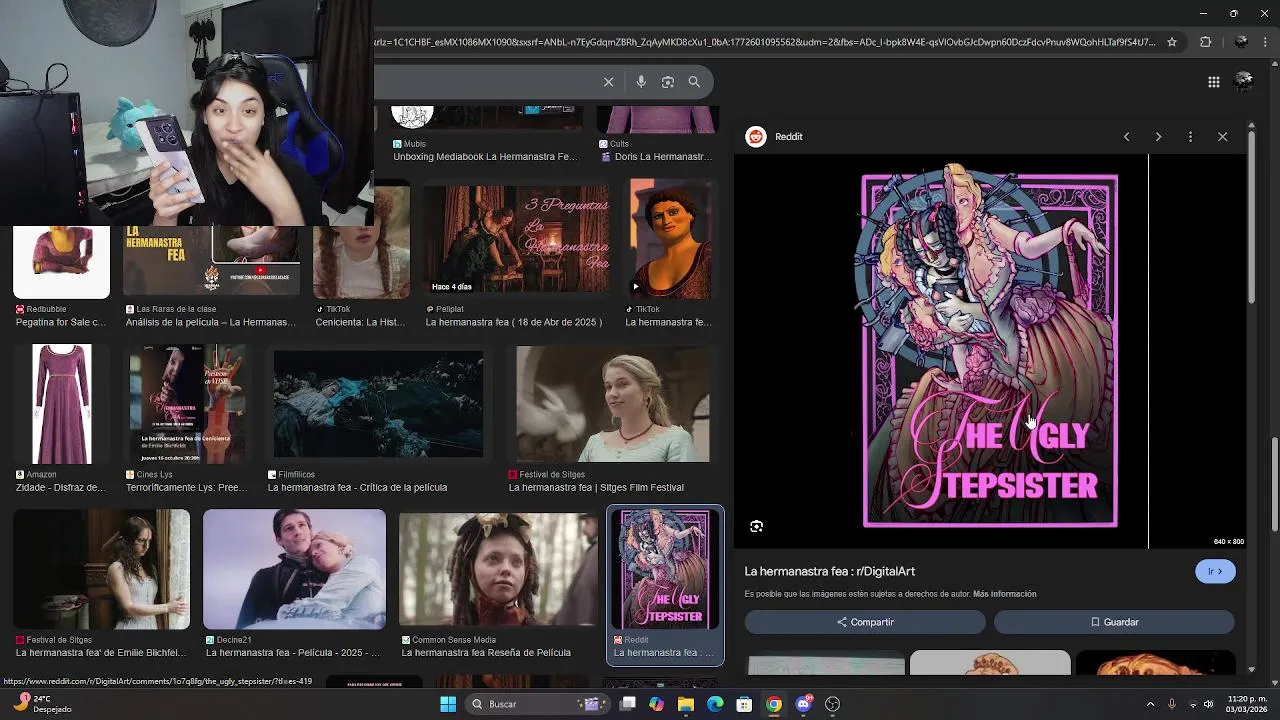Switch to Chrome on the taskbar
This screenshot has width=1280, height=720.
click(774, 704)
